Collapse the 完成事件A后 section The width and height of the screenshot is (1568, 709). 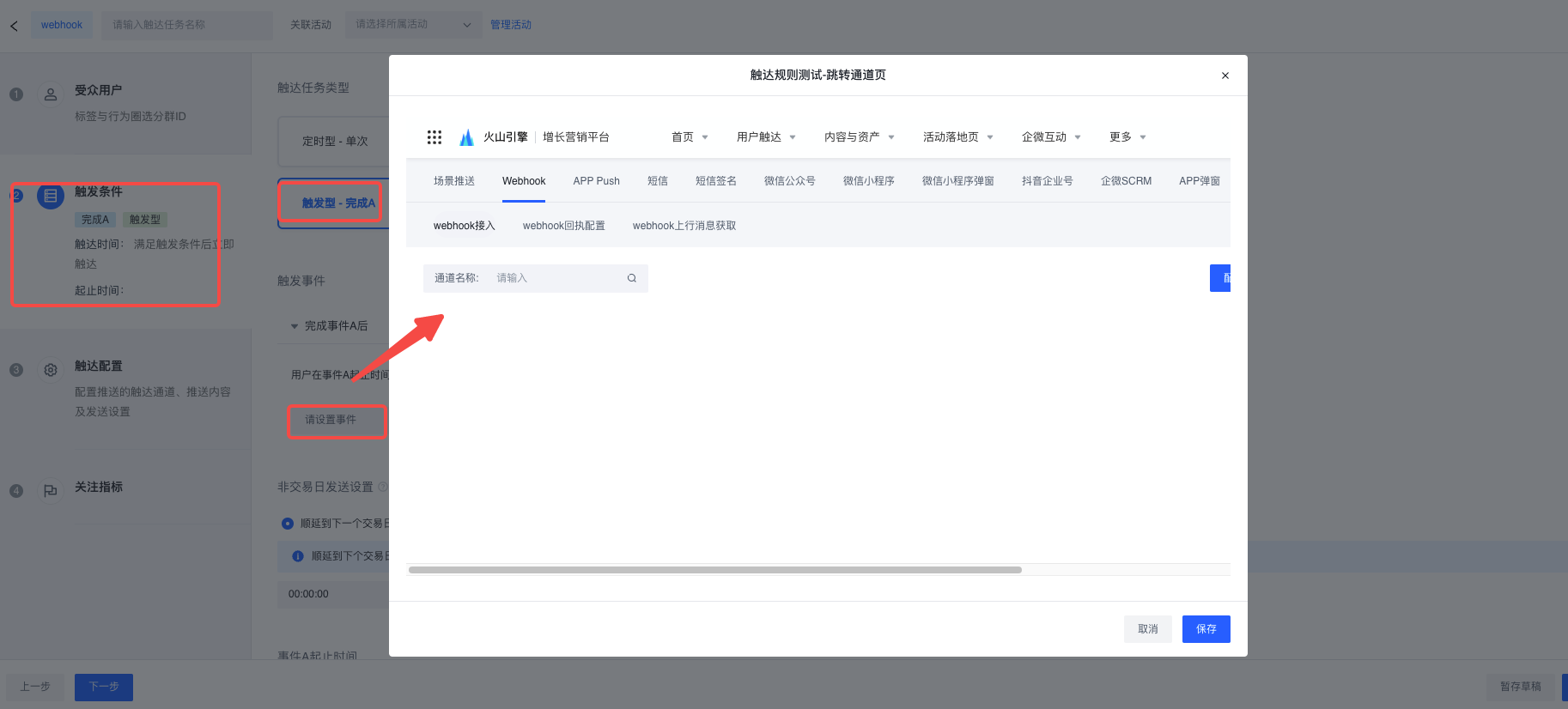point(295,326)
